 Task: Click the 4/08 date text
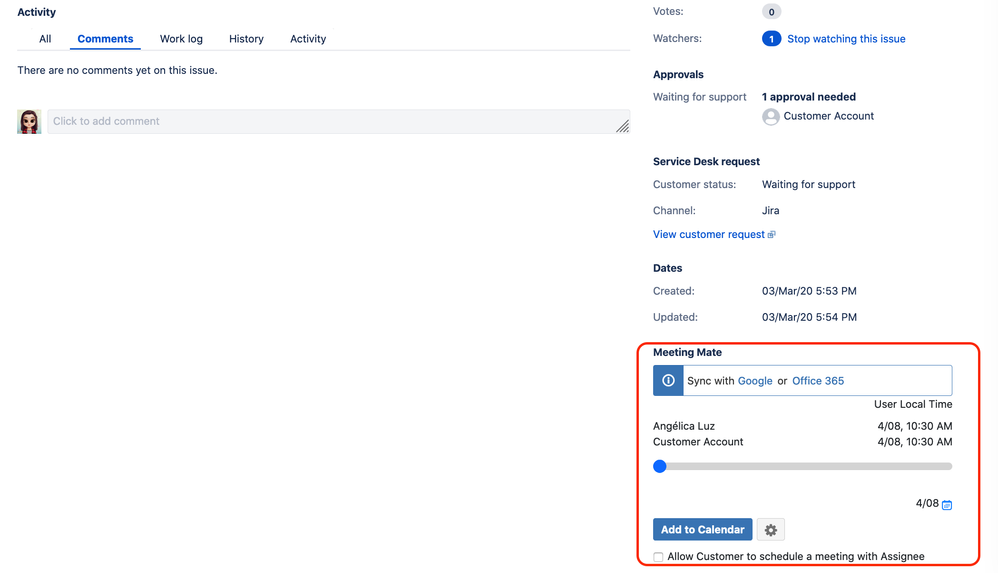(927, 504)
